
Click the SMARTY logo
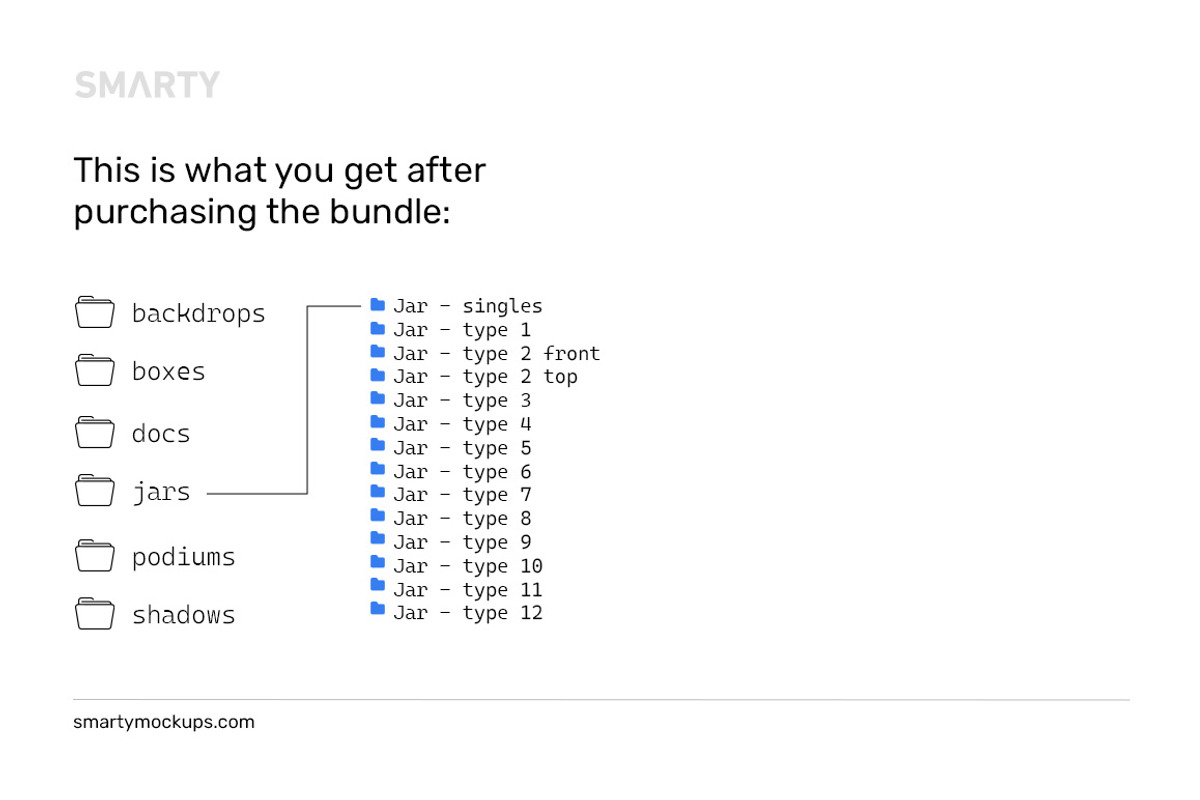click(x=147, y=85)
